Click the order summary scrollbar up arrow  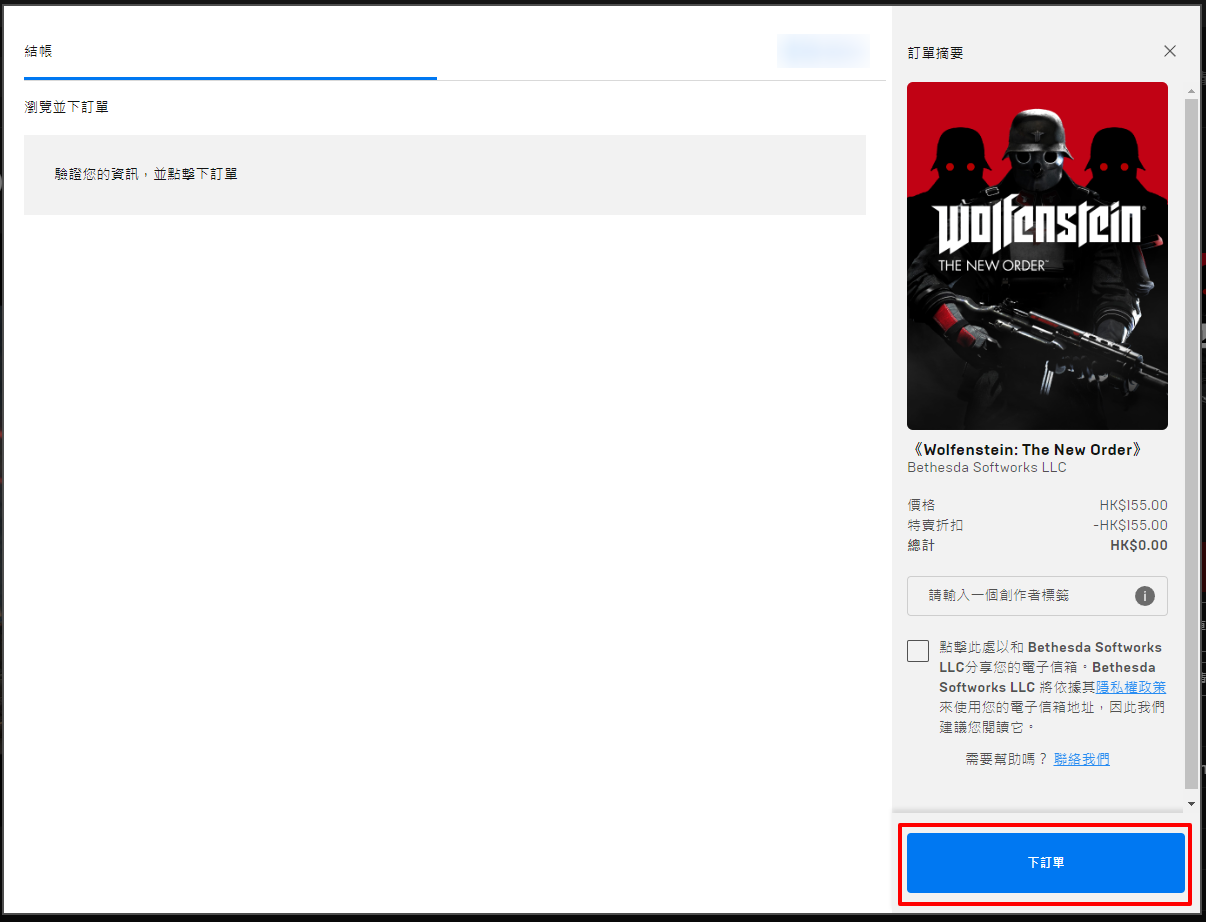click(x=1191, y=93)
